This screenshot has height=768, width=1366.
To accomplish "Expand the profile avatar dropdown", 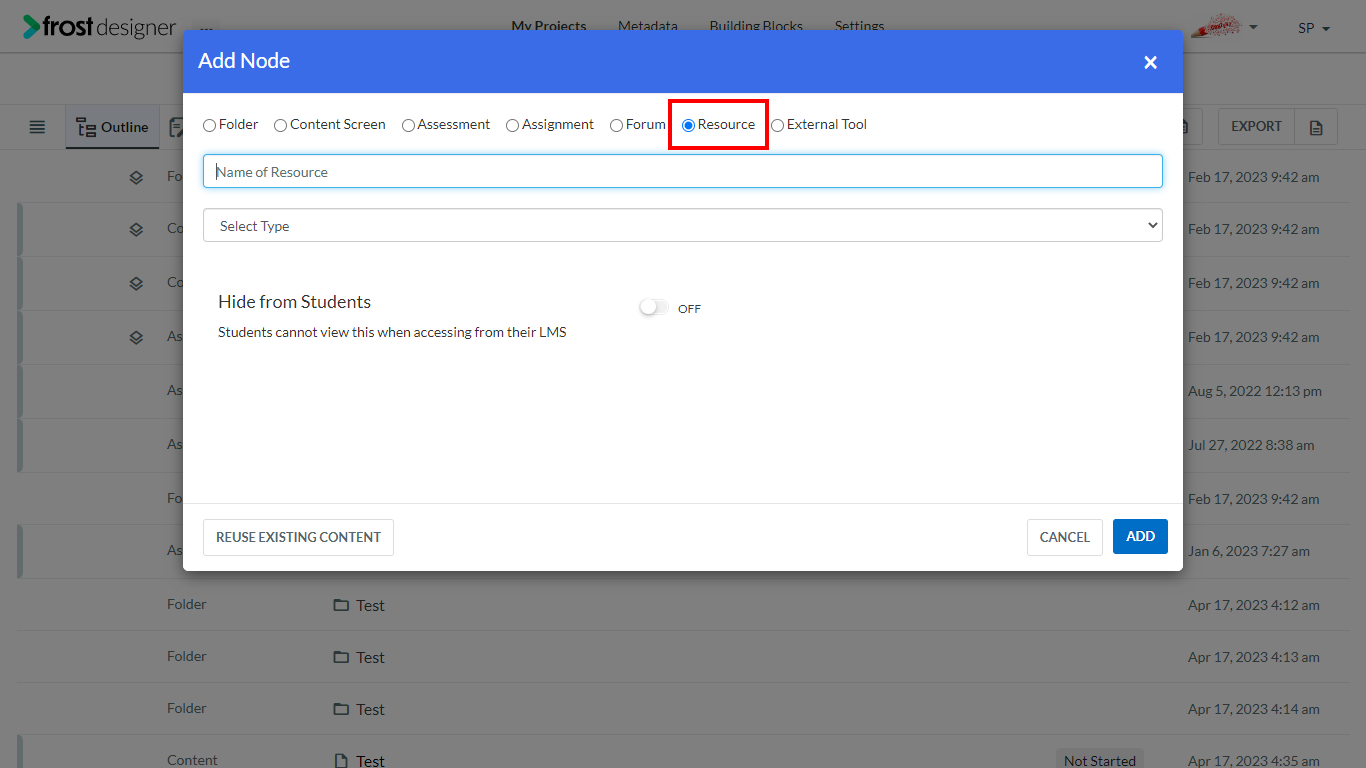I will [1224, 27].
